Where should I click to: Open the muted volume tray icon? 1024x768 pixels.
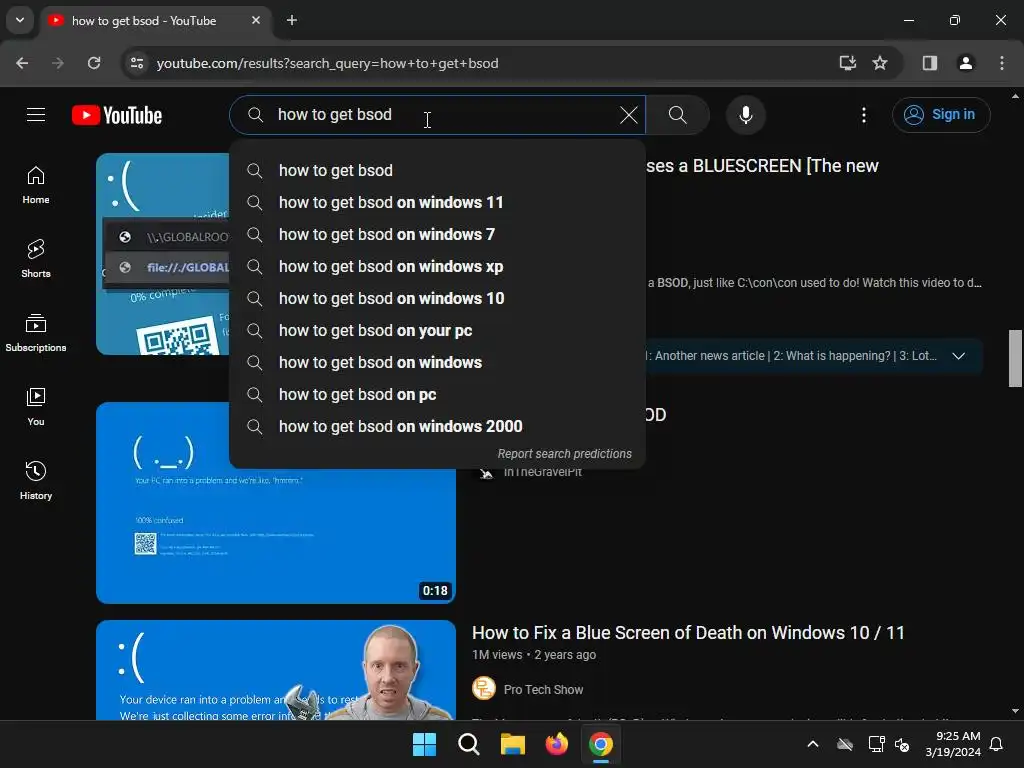[903, 744]
